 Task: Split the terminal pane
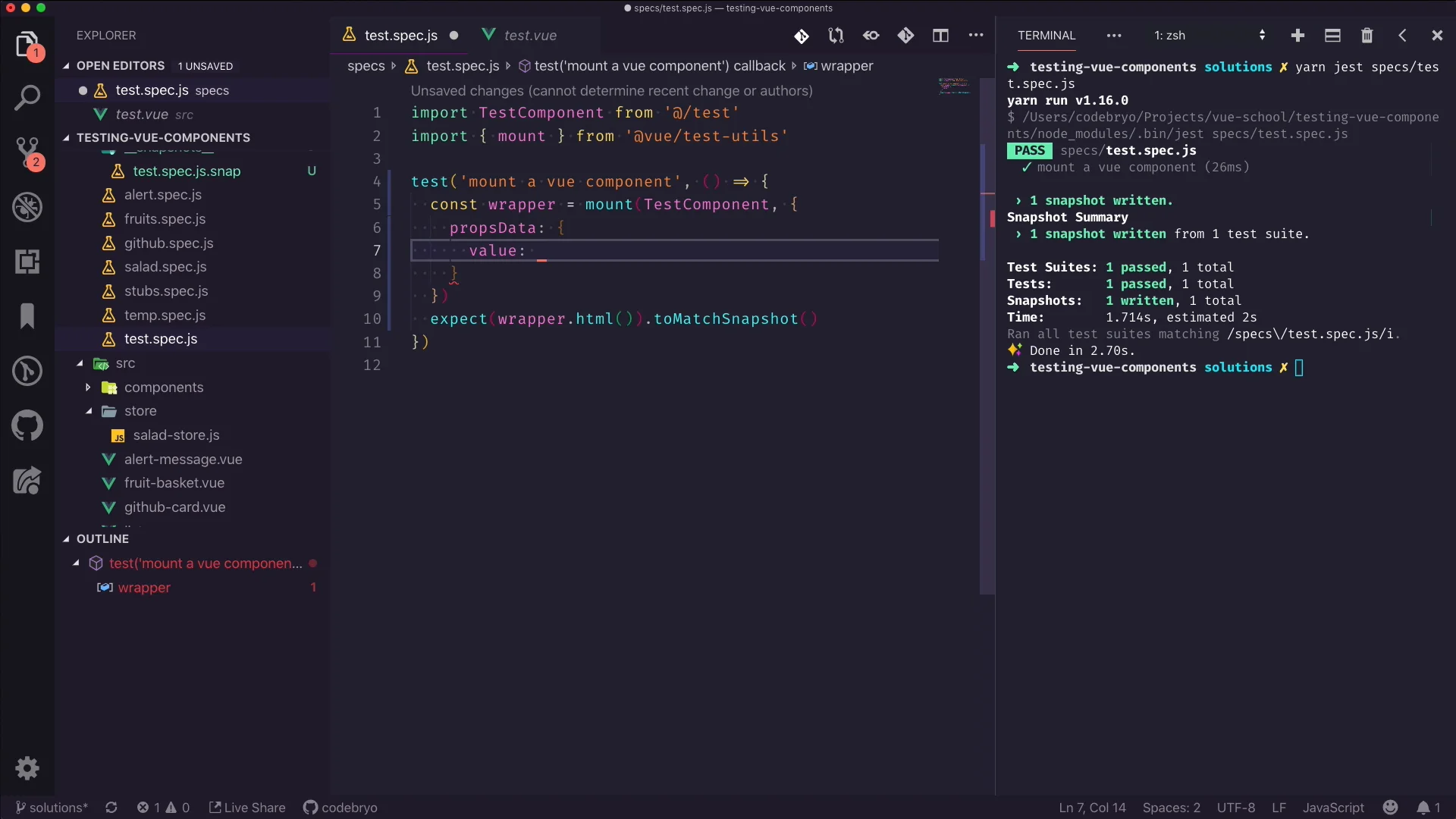point(1332,36)
